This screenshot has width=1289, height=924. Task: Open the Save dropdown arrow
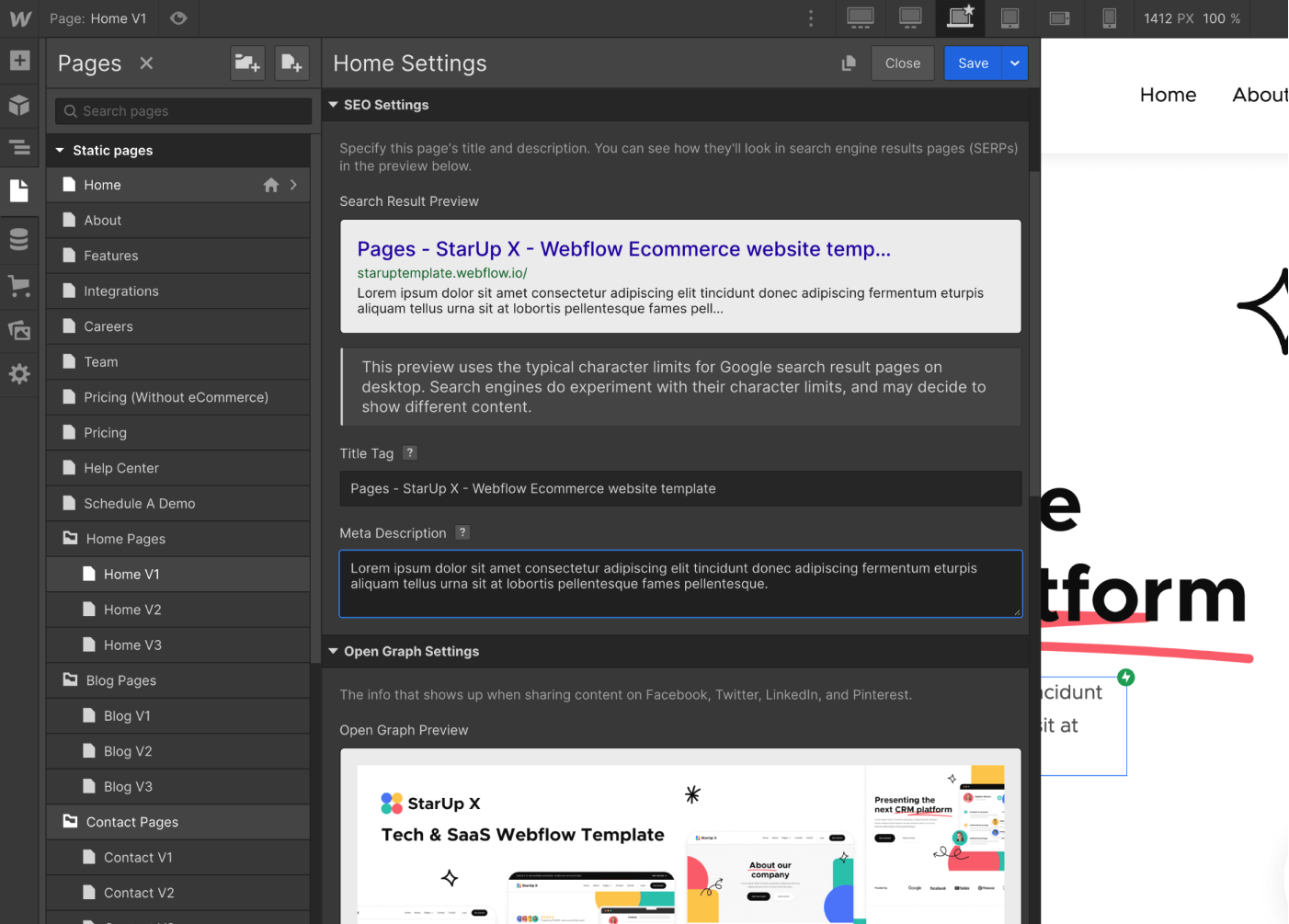[x=1015, y=63]
